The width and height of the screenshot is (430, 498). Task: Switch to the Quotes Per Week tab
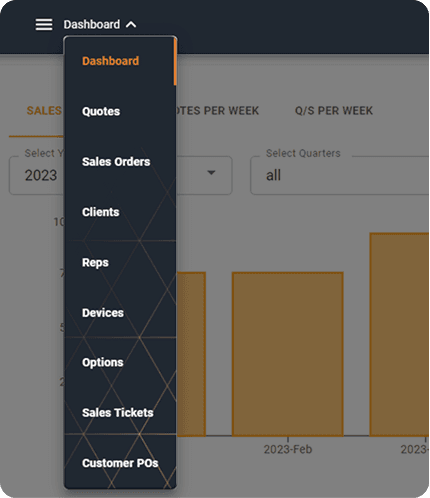tap(217, 111)
